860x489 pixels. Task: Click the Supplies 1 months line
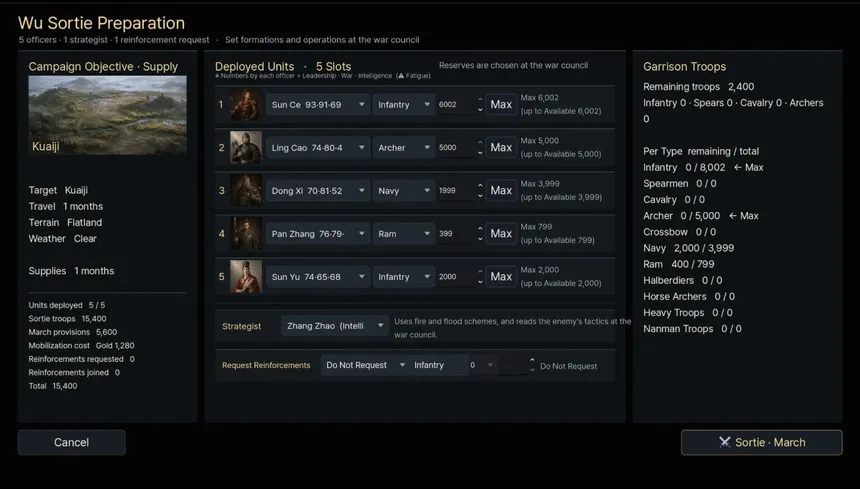(71, 271)
